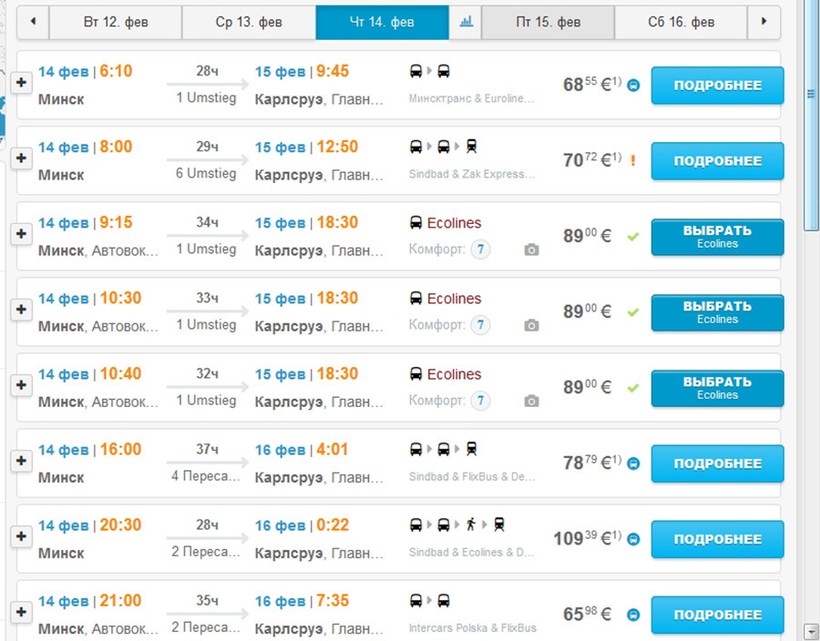This screenshot has width=820, height=641.
Task: Click comfort rating 7 badge on 10:30 trip
Action: (x=481, y=325)
